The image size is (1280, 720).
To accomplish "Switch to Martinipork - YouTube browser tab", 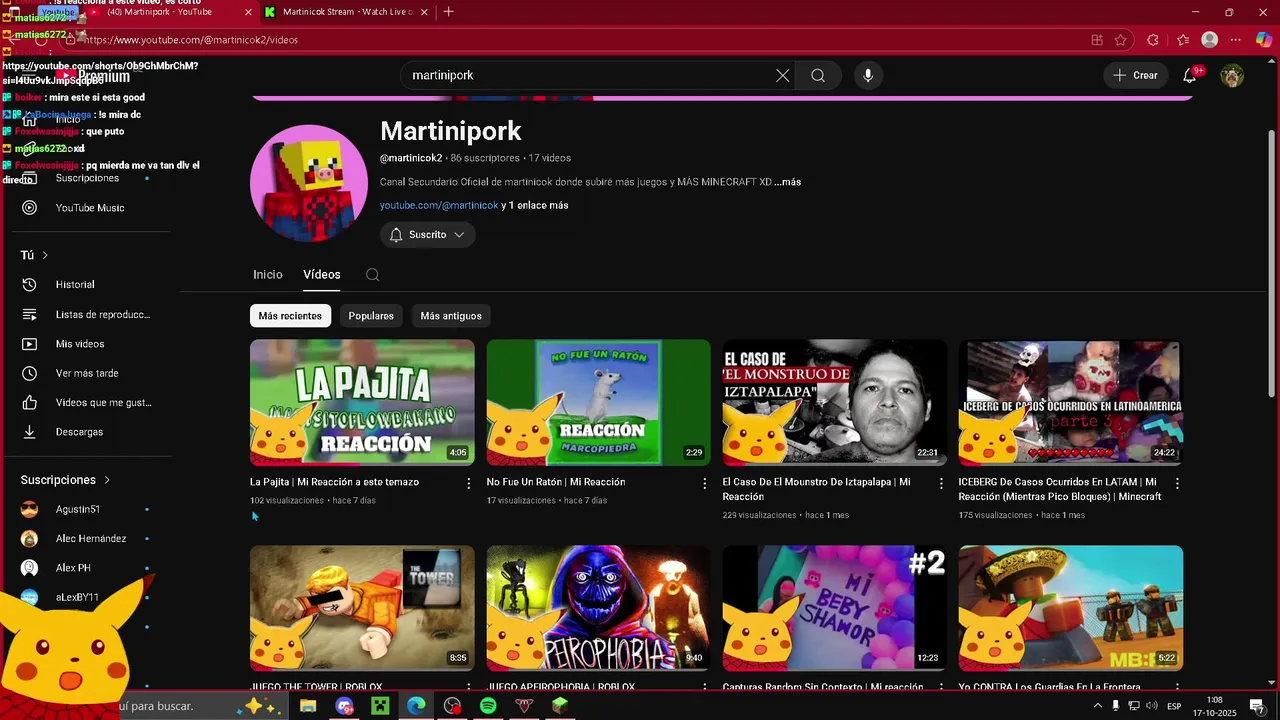I will tap(160, 12).
